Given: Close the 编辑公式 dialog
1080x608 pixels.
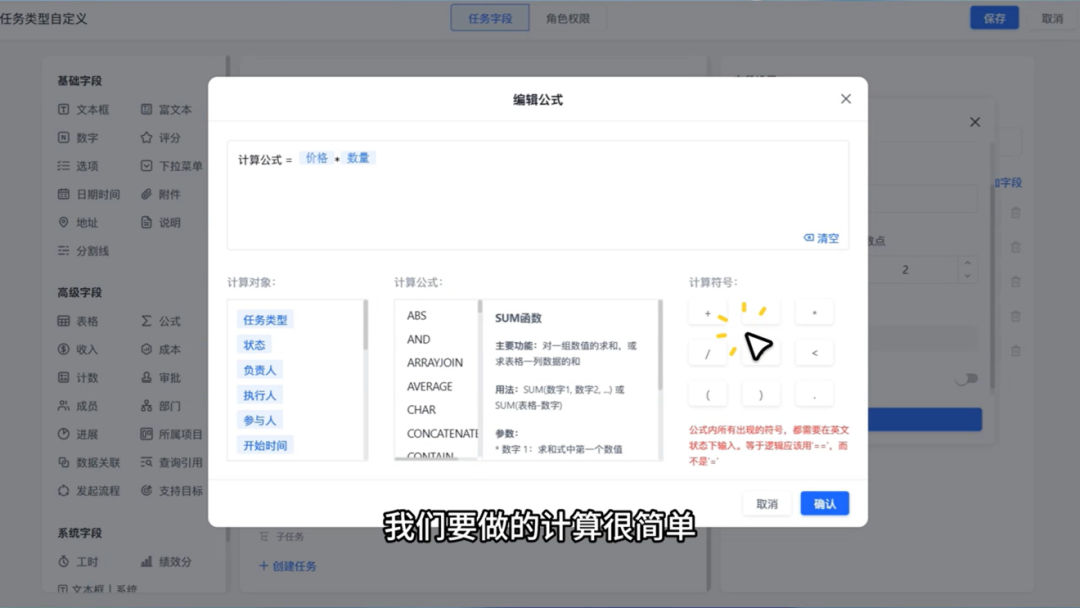Looking at the screenshot, I should (x=846, y=99).
